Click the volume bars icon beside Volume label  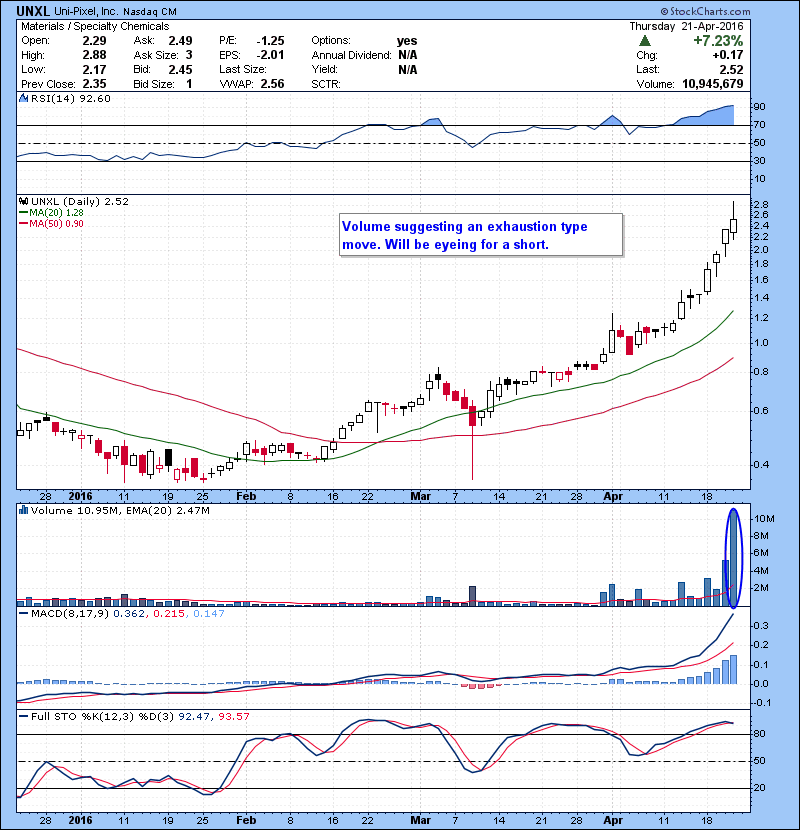click(23, 510)
